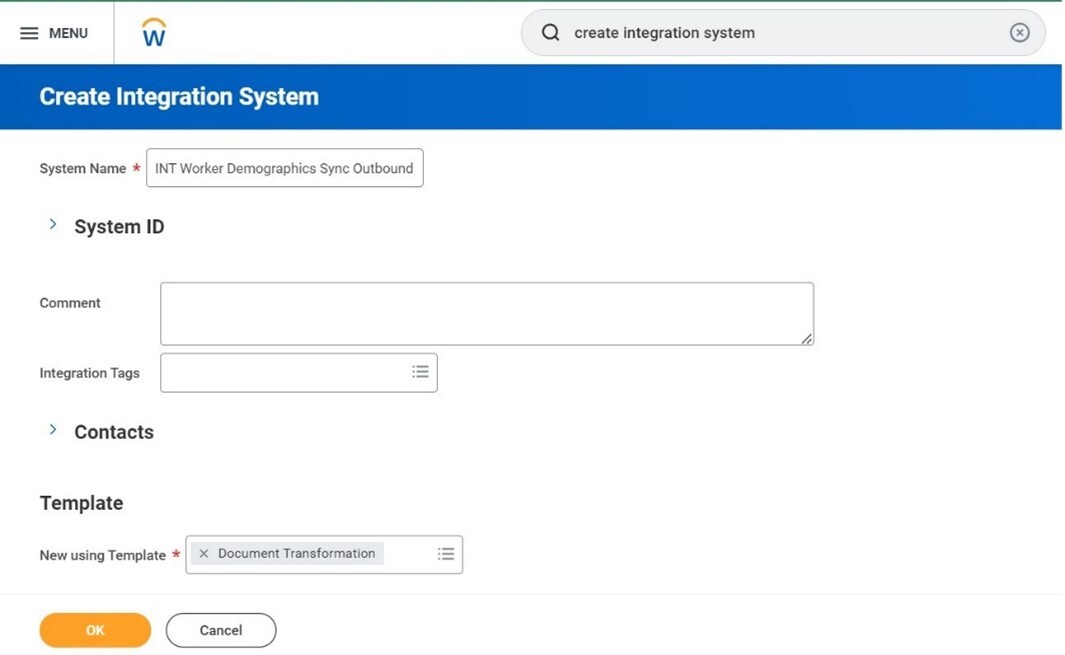Expand the System ID section chevron
The width and height of the screenshot is (1065, 655).
pos(53,225)
